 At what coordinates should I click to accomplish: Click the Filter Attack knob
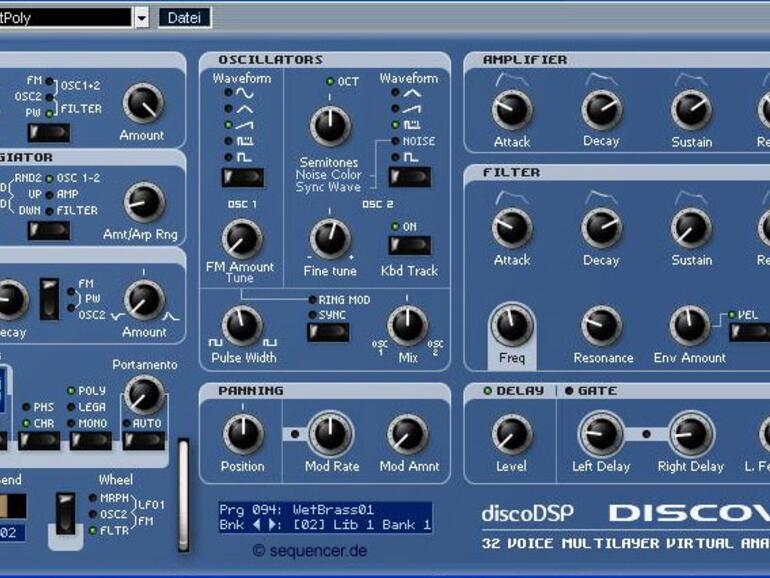tap(512, 228)
